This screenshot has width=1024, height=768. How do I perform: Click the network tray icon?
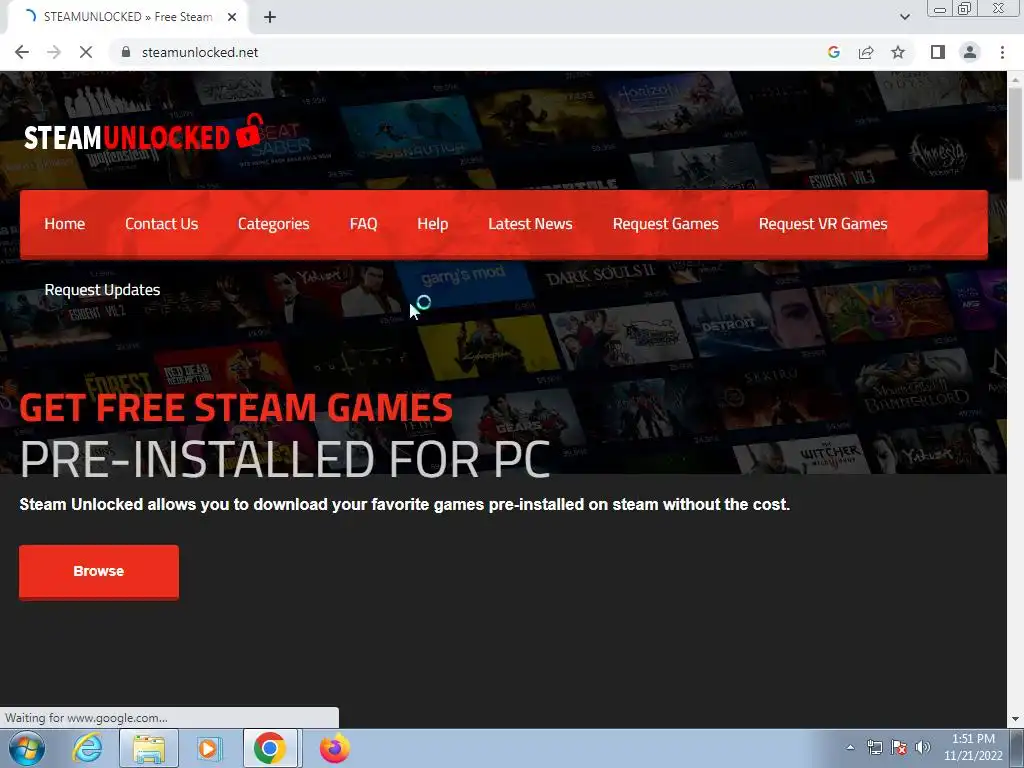click(x=874, y=747)
